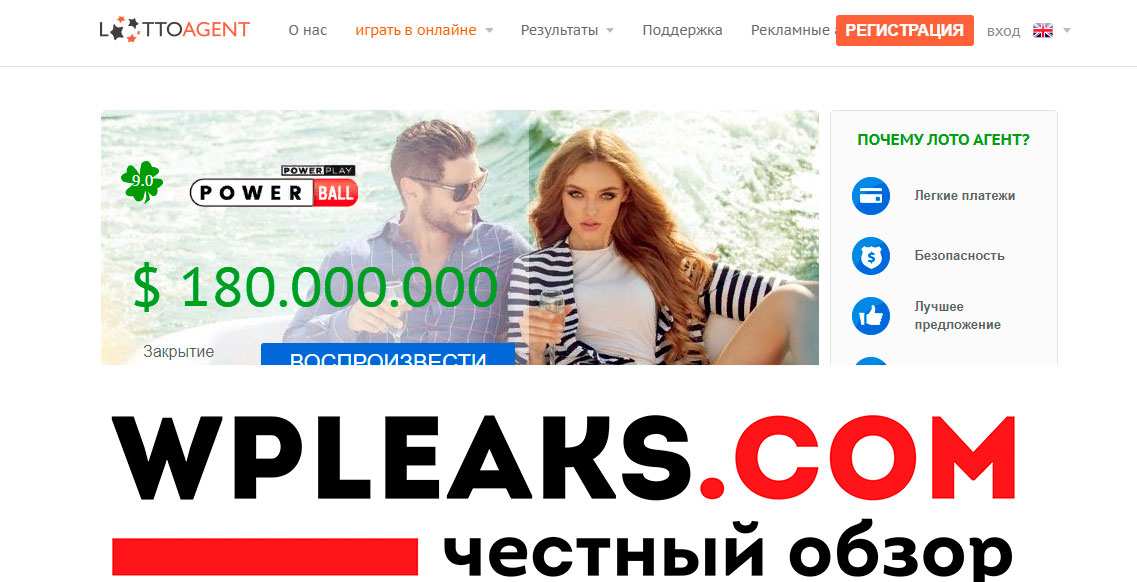This screenshot has width=1137, height=582.
Task: Expand the 'играть в онлайне' dropdown arrow
Action: point(489,30)
